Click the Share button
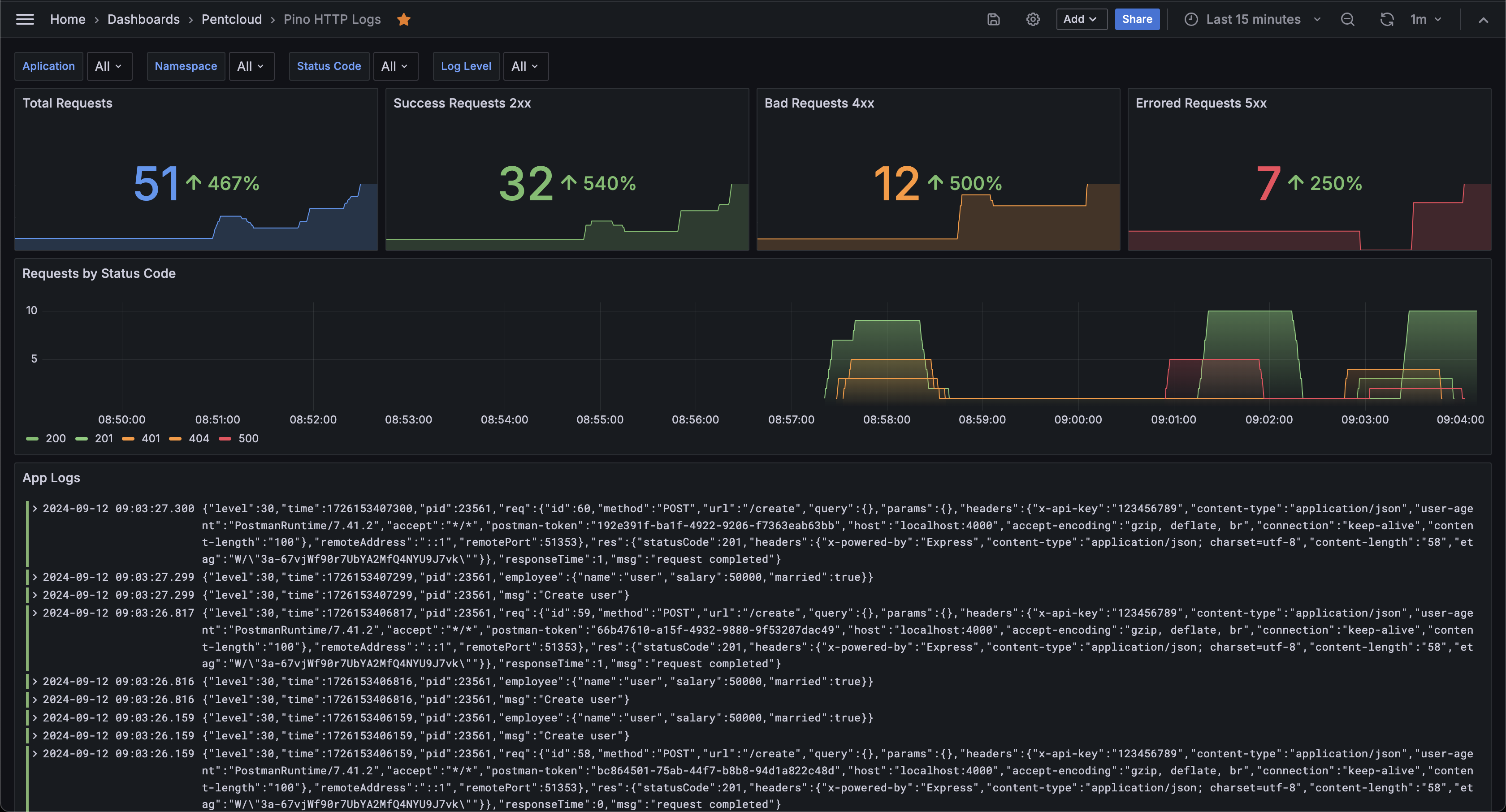 pos(1137,19)
